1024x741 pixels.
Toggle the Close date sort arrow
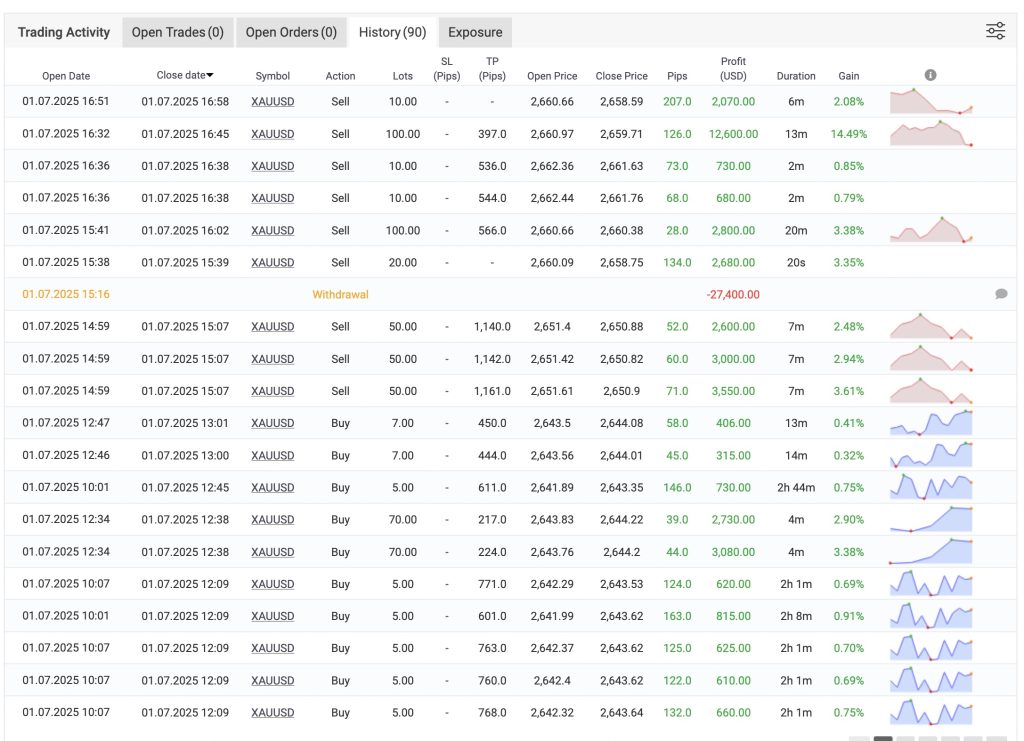tap(210, 76)
